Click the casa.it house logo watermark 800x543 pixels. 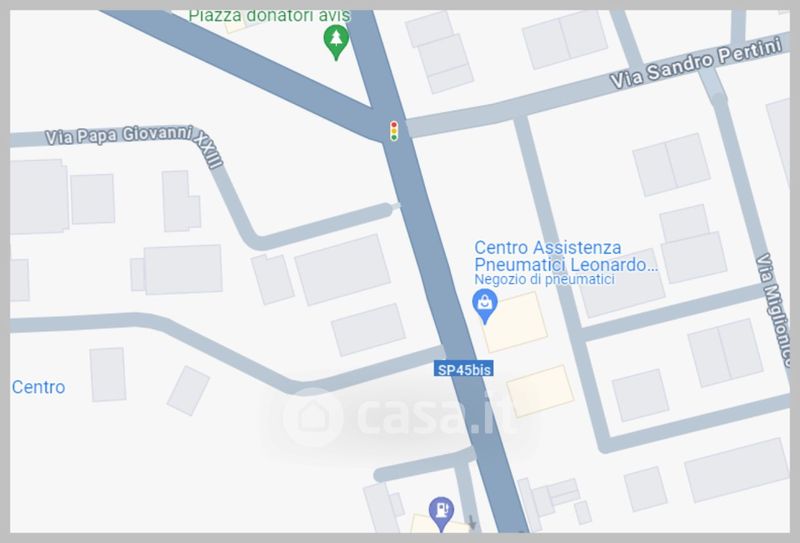312,417
